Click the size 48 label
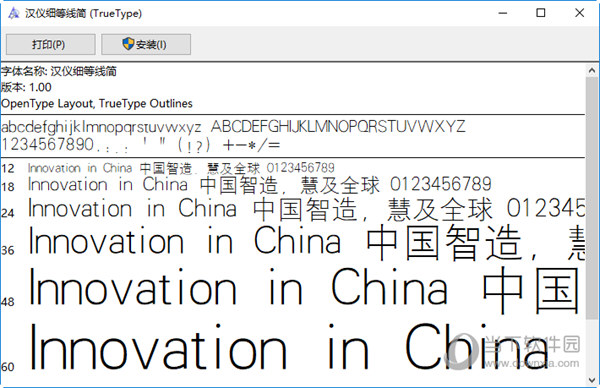Screen dimensions: 600x388 (x=8, y=302)
